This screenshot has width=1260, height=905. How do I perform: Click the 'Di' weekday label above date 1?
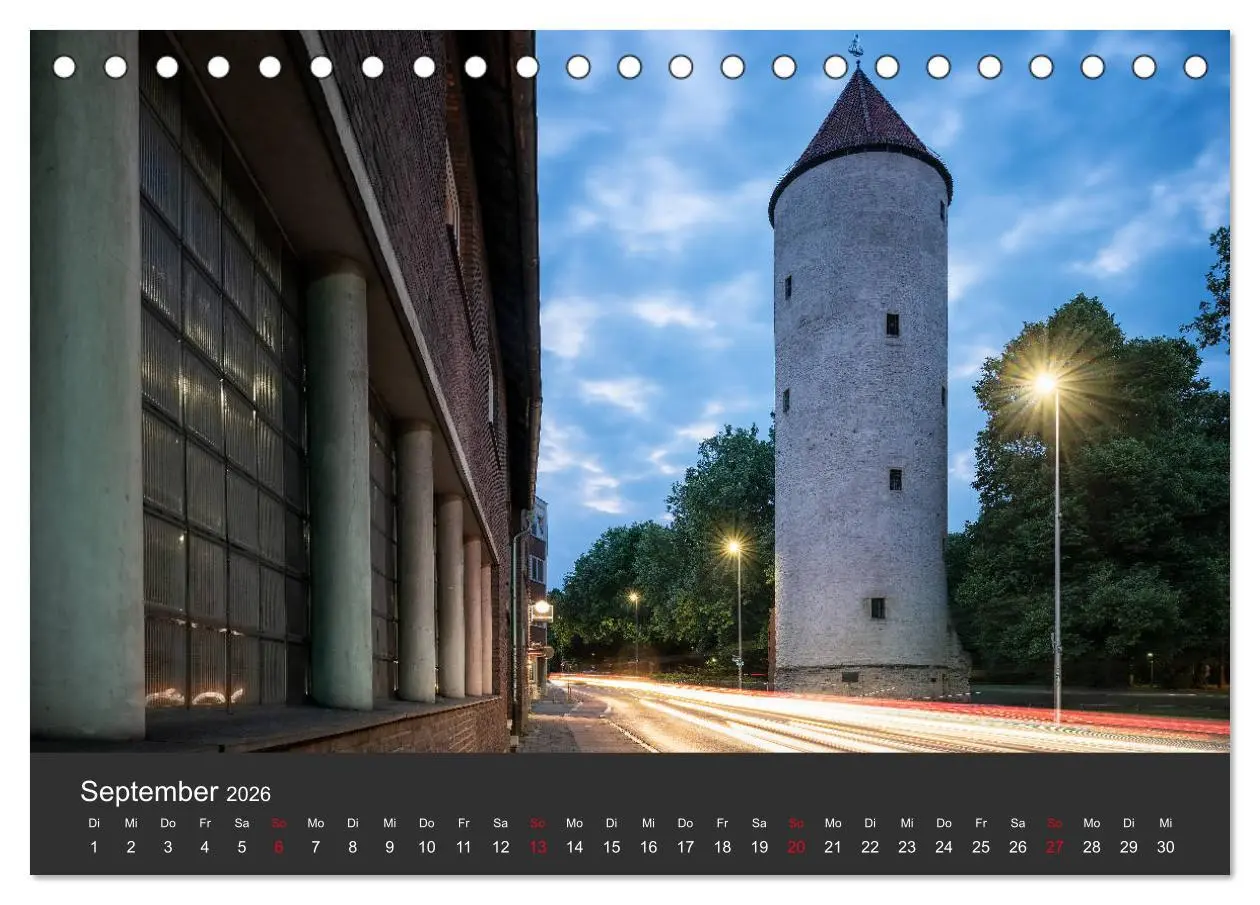[94, 823]
